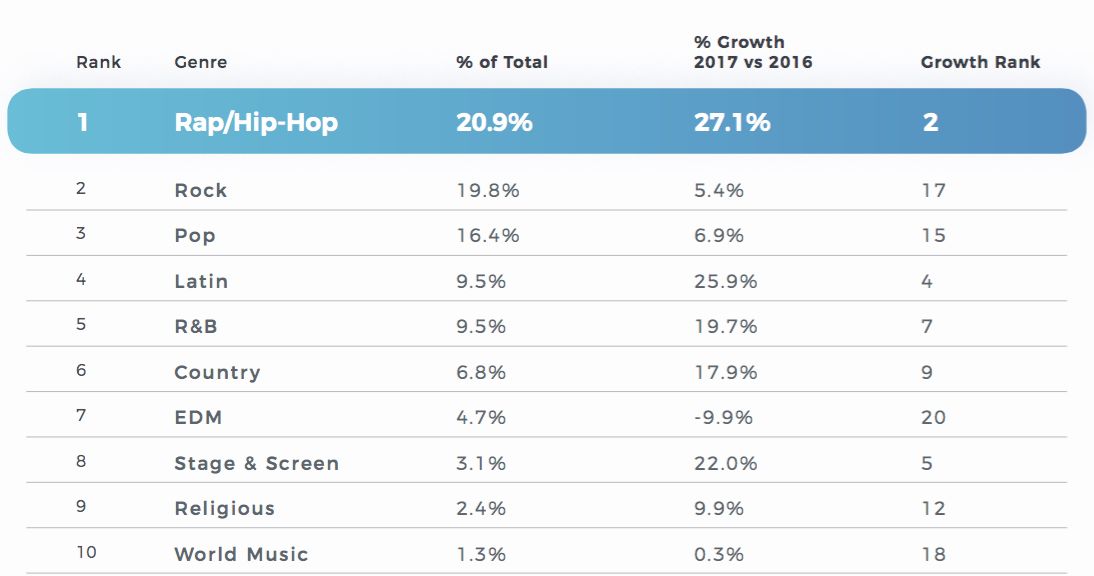Select the World Music genre label
The width and height of the screenshot is (1094, 576).
pyautogui.click(x=241, y=554)
